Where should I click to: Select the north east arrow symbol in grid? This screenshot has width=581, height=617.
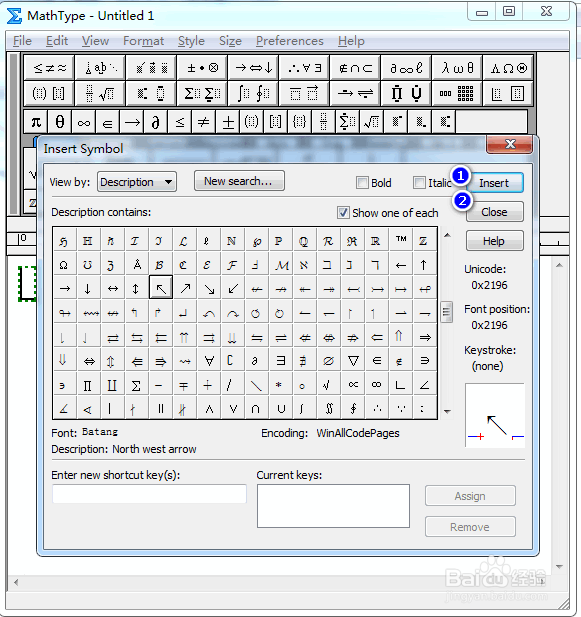coord(185,289)
